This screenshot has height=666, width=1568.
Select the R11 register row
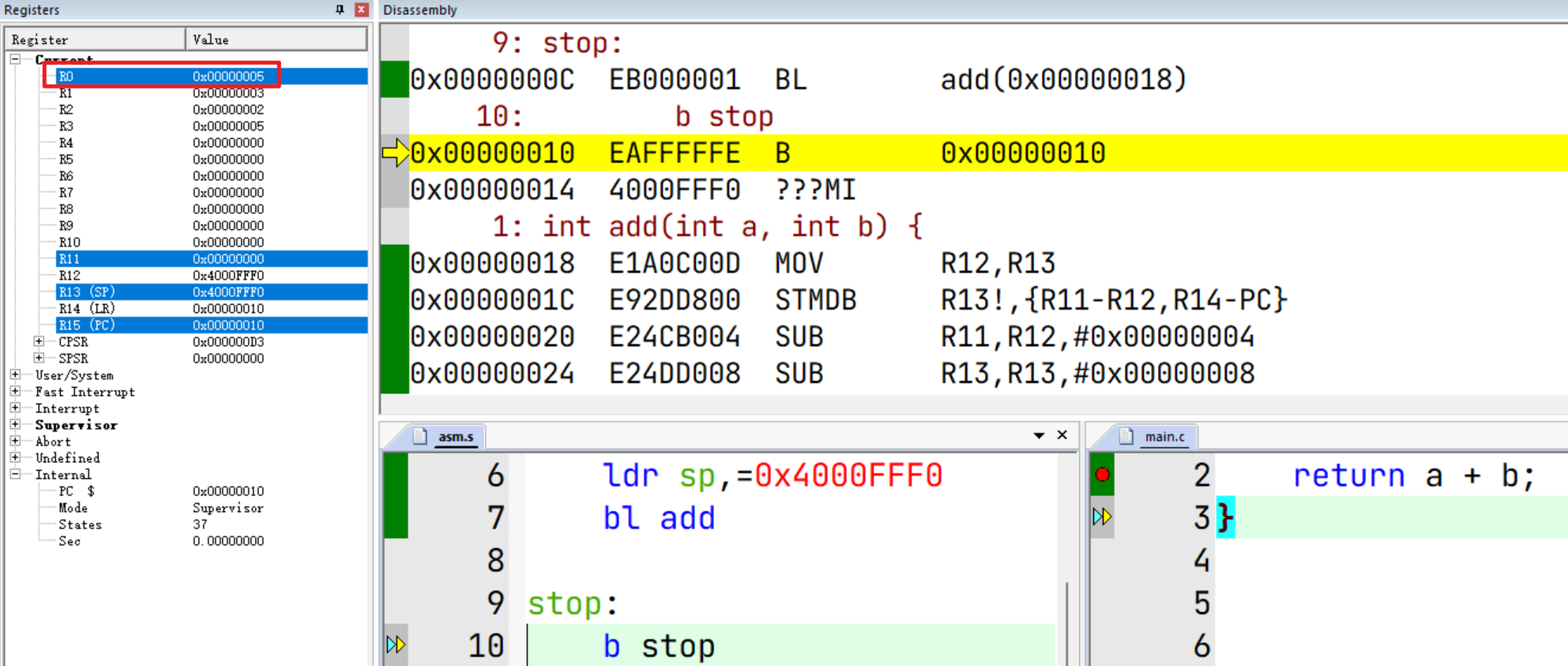[212, 258]
